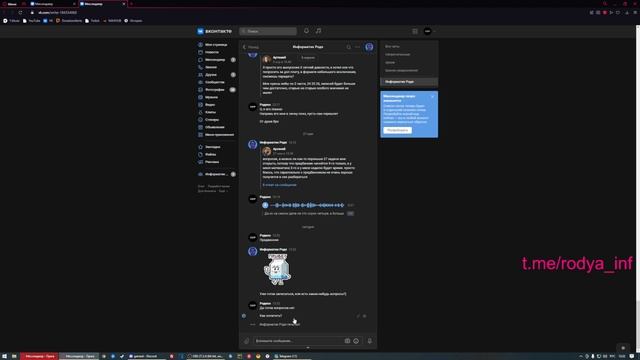
Task: Reload the page in the browser
Action: click(x=20, y=13)
